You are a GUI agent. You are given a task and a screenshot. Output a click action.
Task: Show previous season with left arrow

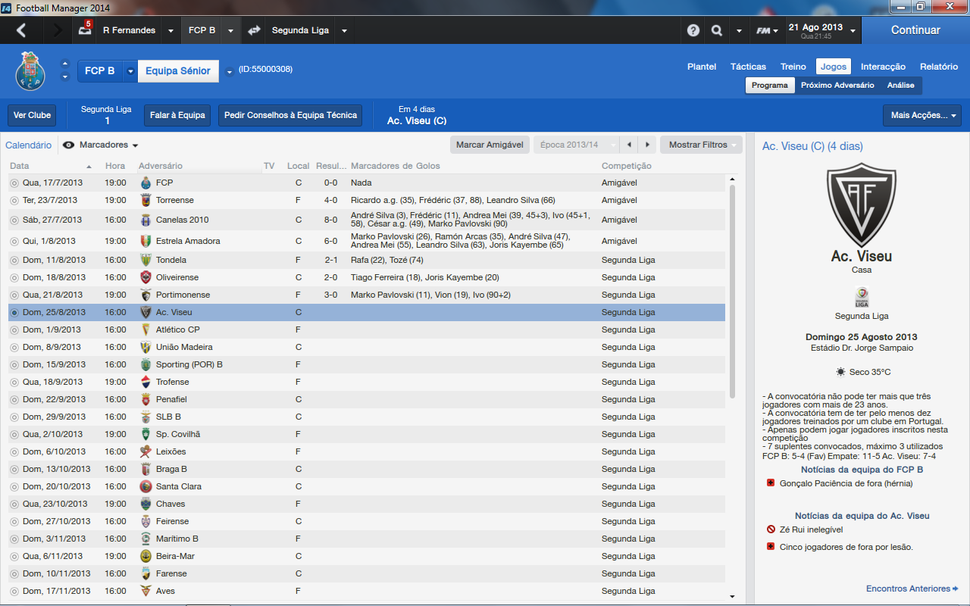[x=629, y=145]
